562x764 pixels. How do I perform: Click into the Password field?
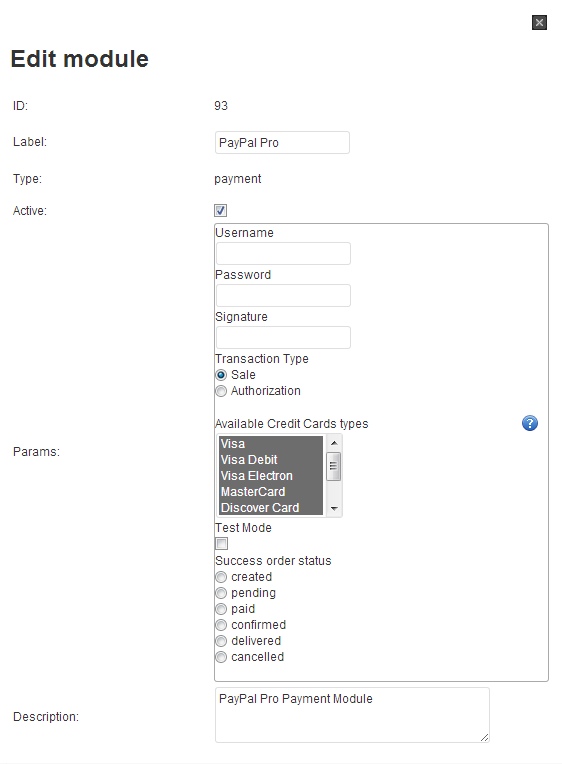tap(283, 295)
